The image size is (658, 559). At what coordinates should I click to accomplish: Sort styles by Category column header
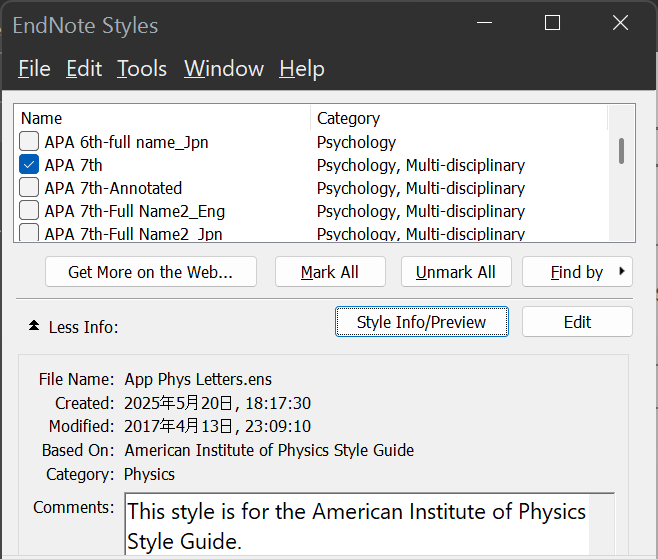click(459, 118)
